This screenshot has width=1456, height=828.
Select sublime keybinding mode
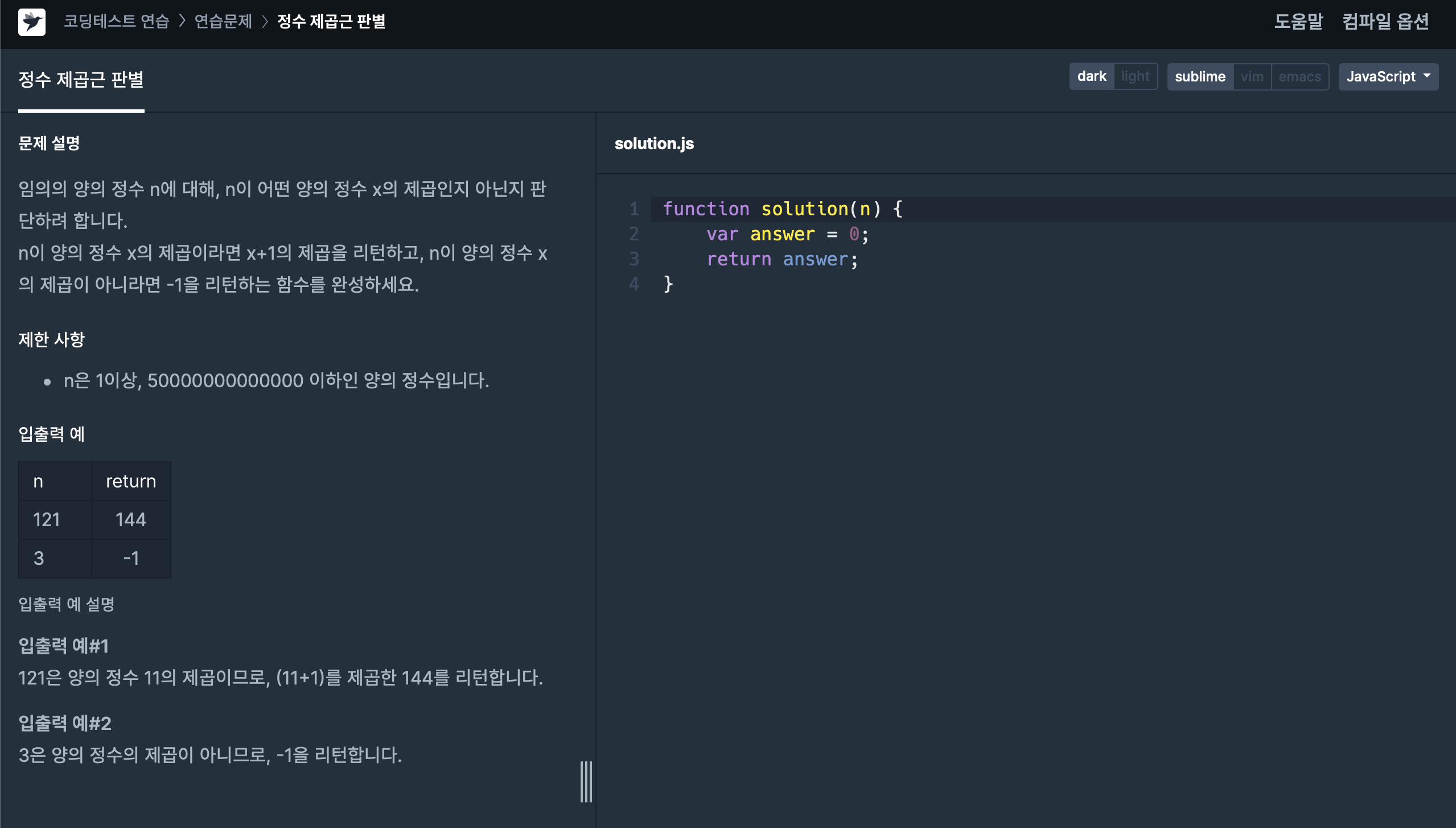coord(1200,76)
